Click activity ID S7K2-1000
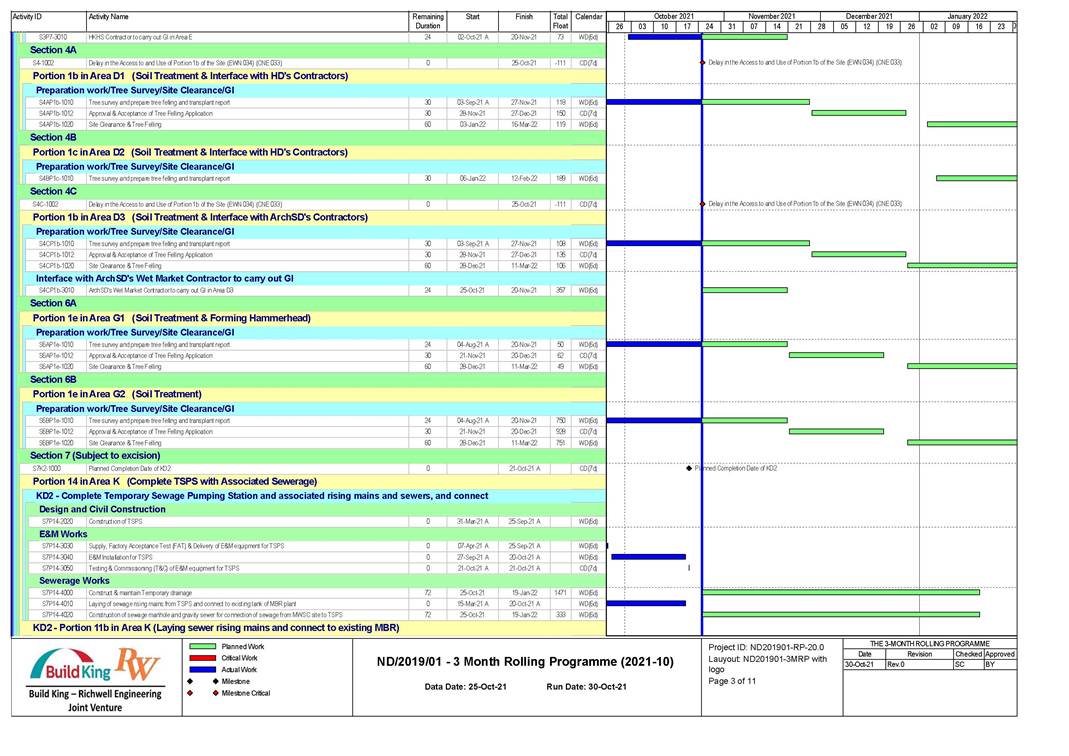1069x756 pixels. [x=46, y=469]
